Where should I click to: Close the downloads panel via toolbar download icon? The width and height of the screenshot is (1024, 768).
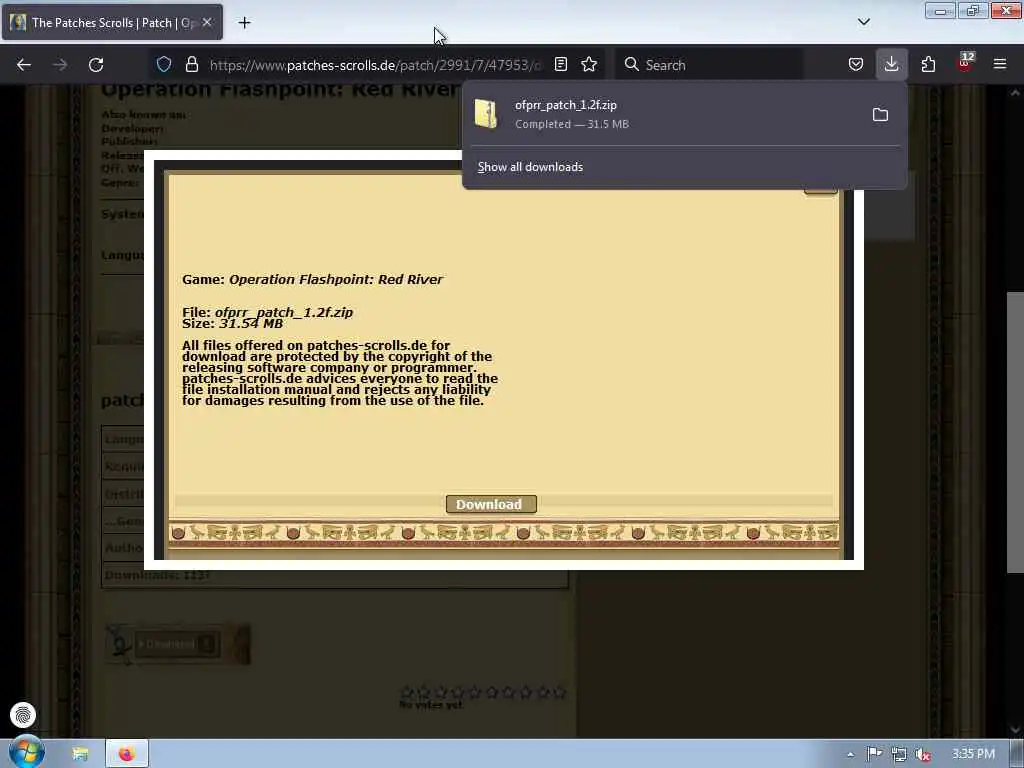point(891,64)
